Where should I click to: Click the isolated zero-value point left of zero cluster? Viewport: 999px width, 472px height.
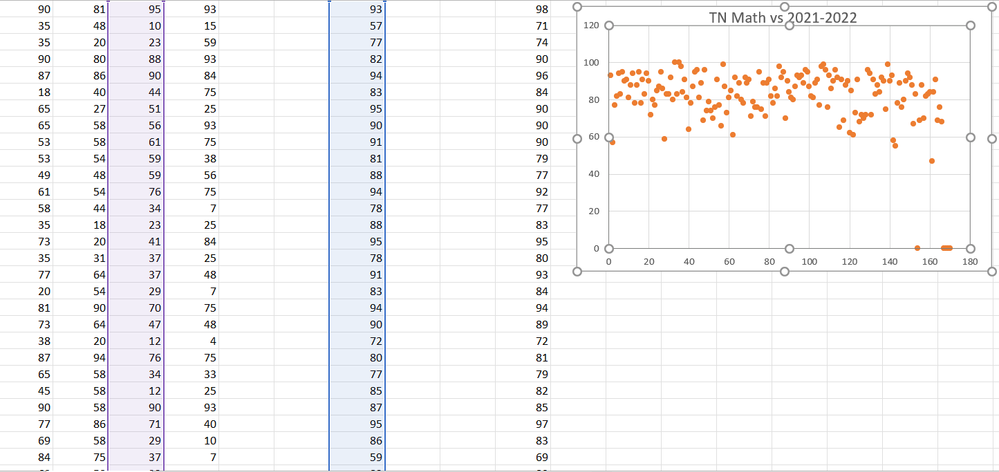[917, 248]
